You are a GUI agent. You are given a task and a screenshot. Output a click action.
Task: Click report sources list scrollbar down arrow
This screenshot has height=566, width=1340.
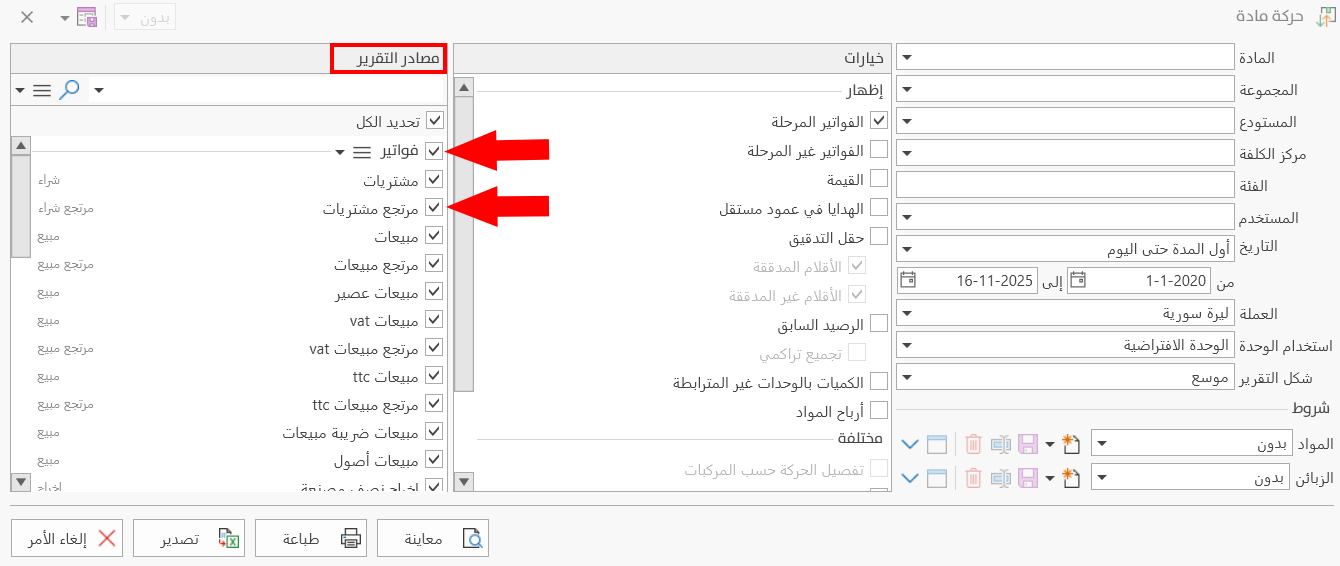(x=21, y=483)
